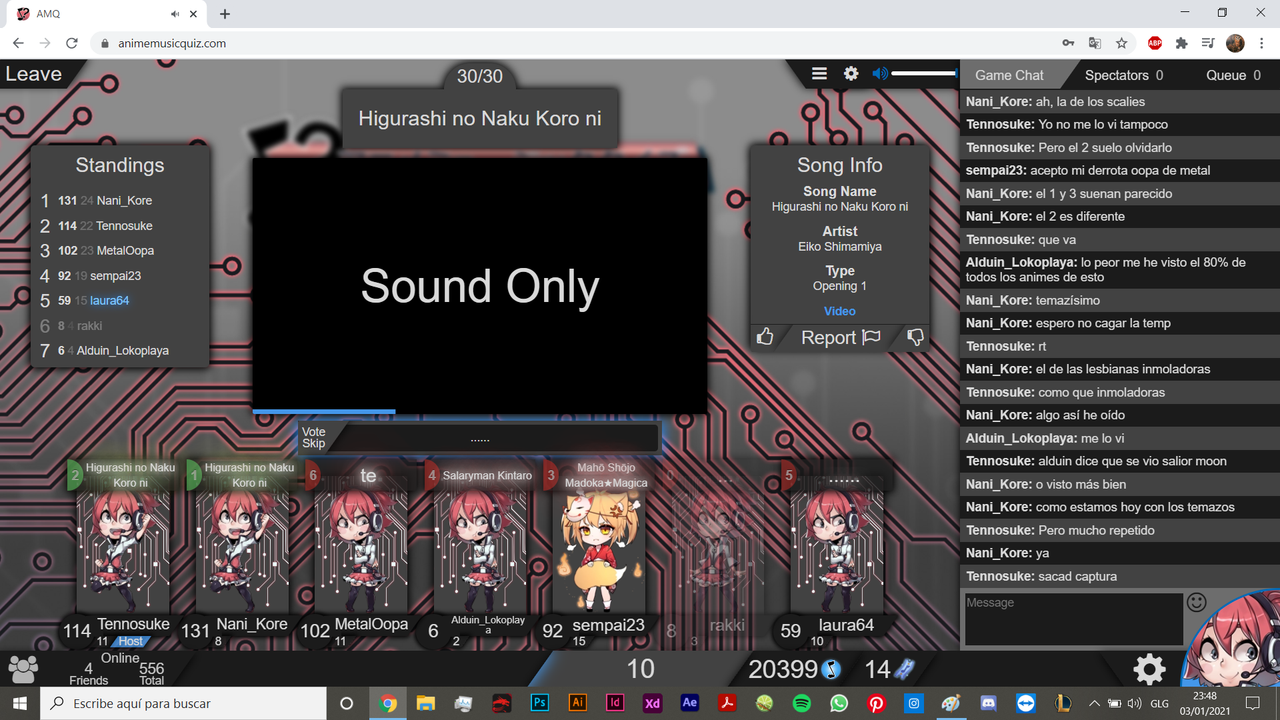Open the Chrome three-dot menu

(x=1262, y=43)
